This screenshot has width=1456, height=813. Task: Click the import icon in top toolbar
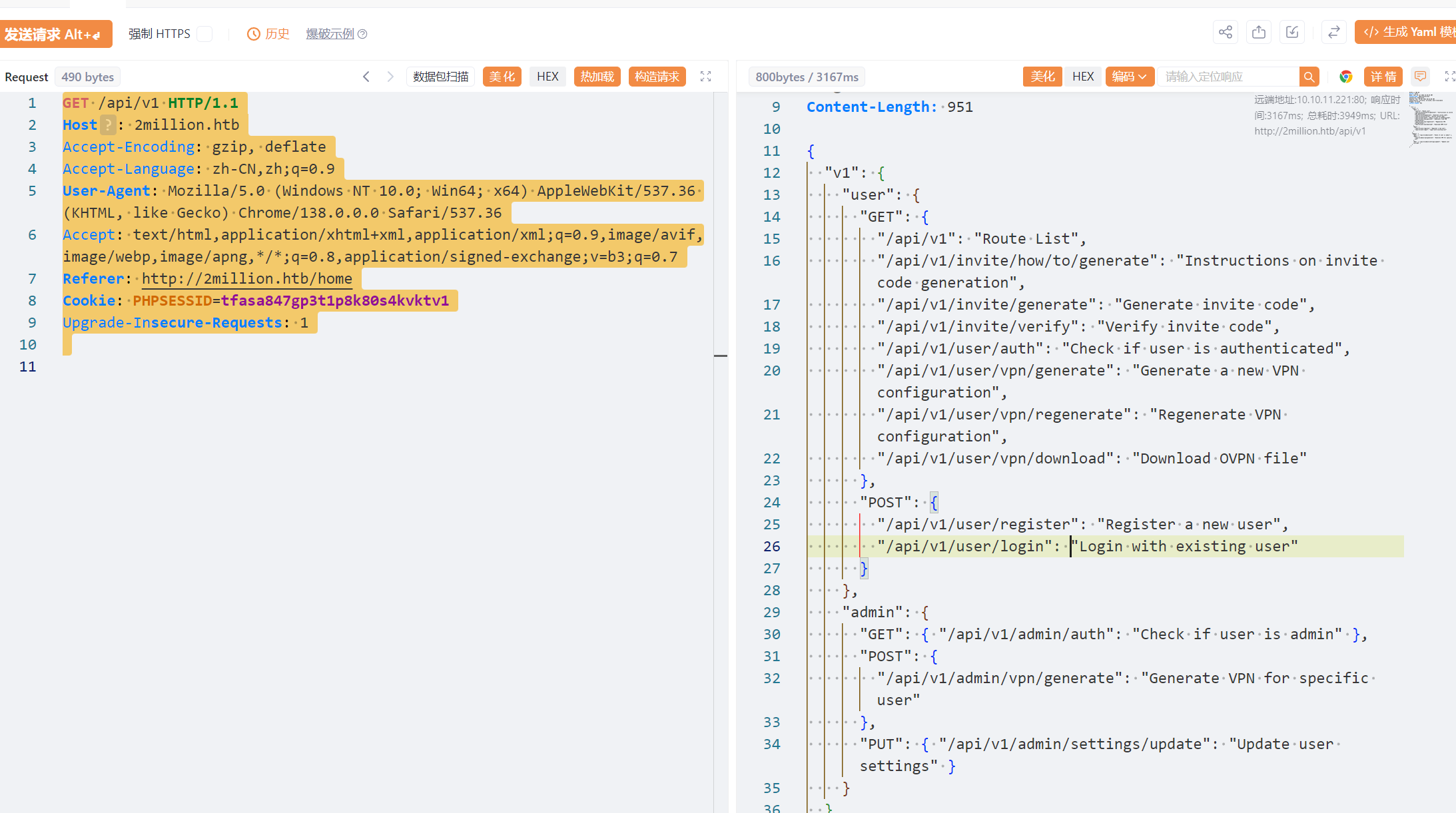pos(1291,33)
